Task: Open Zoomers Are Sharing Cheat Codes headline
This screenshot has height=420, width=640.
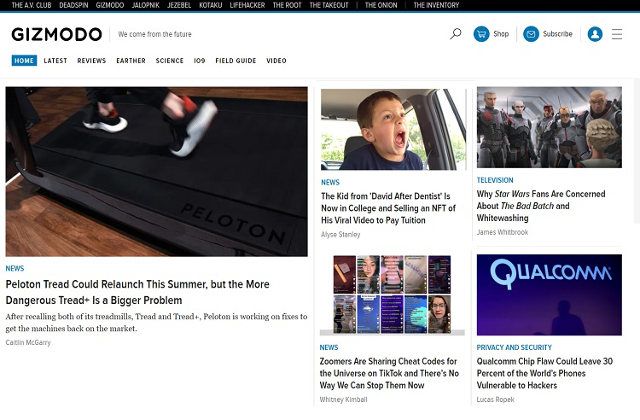Action: point(389,373)
